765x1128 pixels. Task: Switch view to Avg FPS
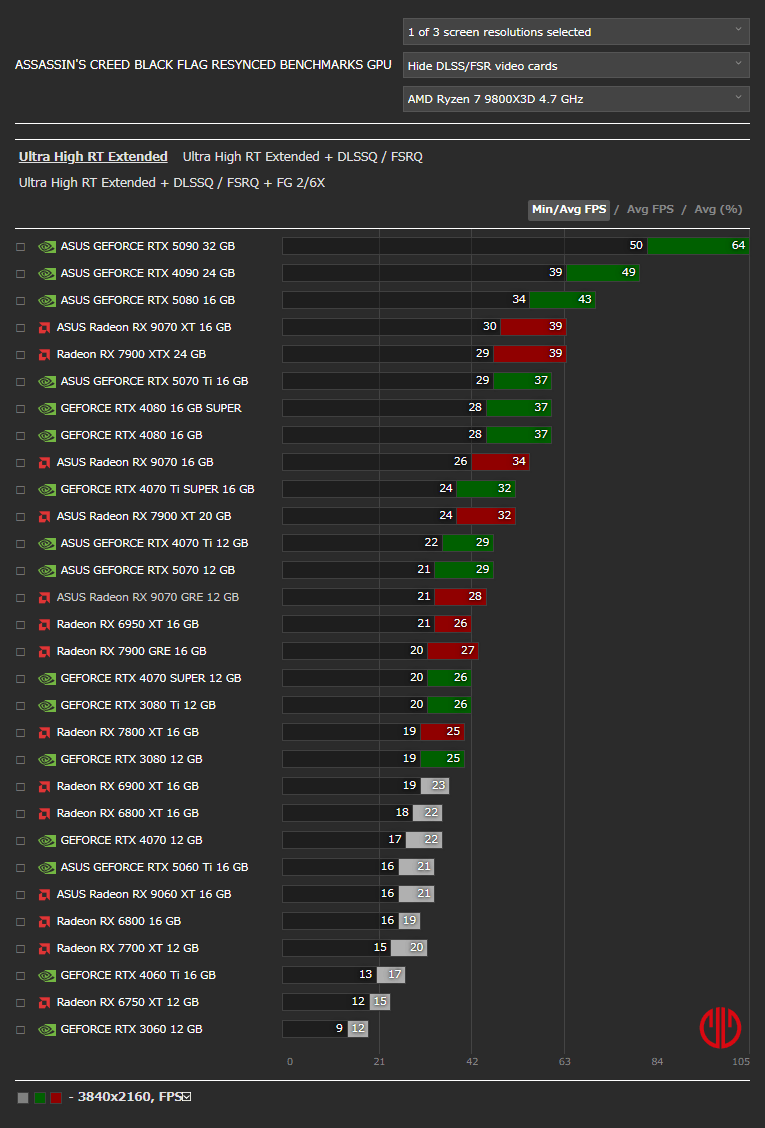pos(650,209)
